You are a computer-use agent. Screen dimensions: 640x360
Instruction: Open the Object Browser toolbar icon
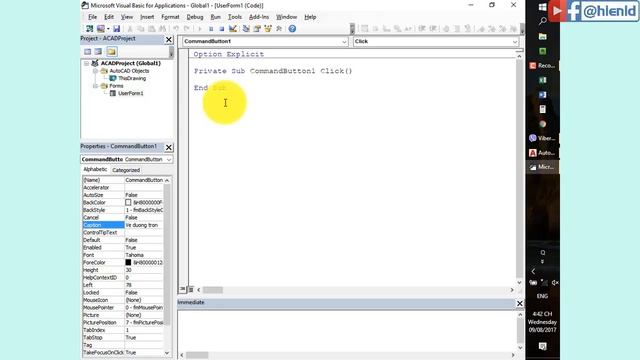[268, 29]
